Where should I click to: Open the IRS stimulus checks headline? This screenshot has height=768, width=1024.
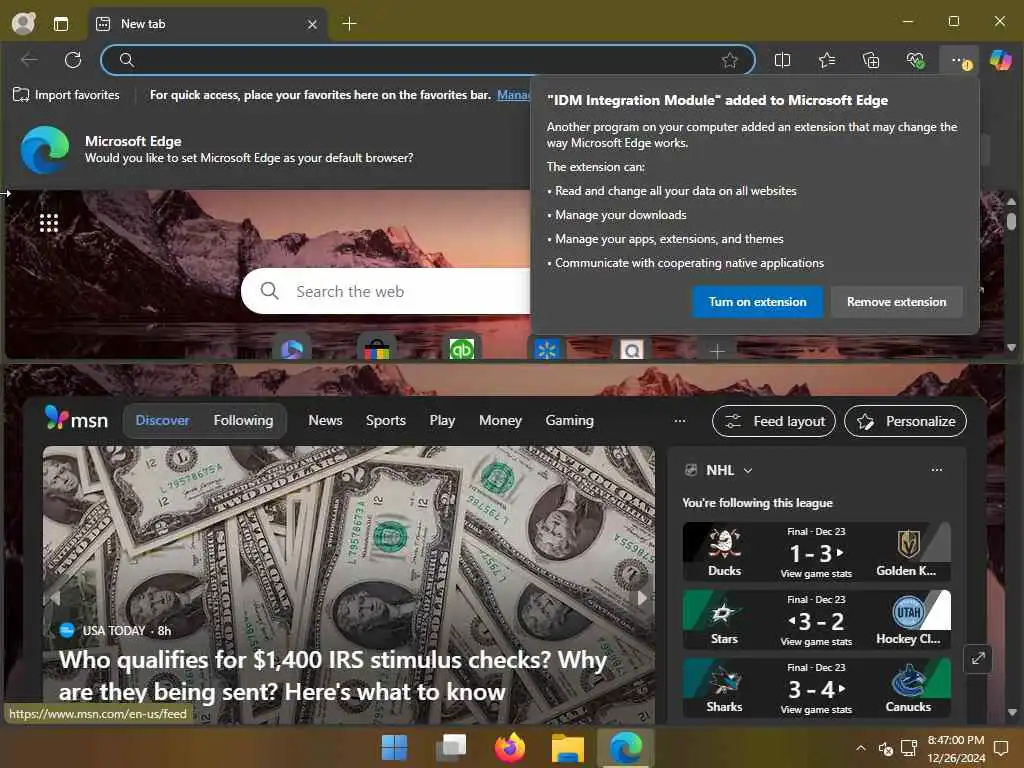(333, 675)
